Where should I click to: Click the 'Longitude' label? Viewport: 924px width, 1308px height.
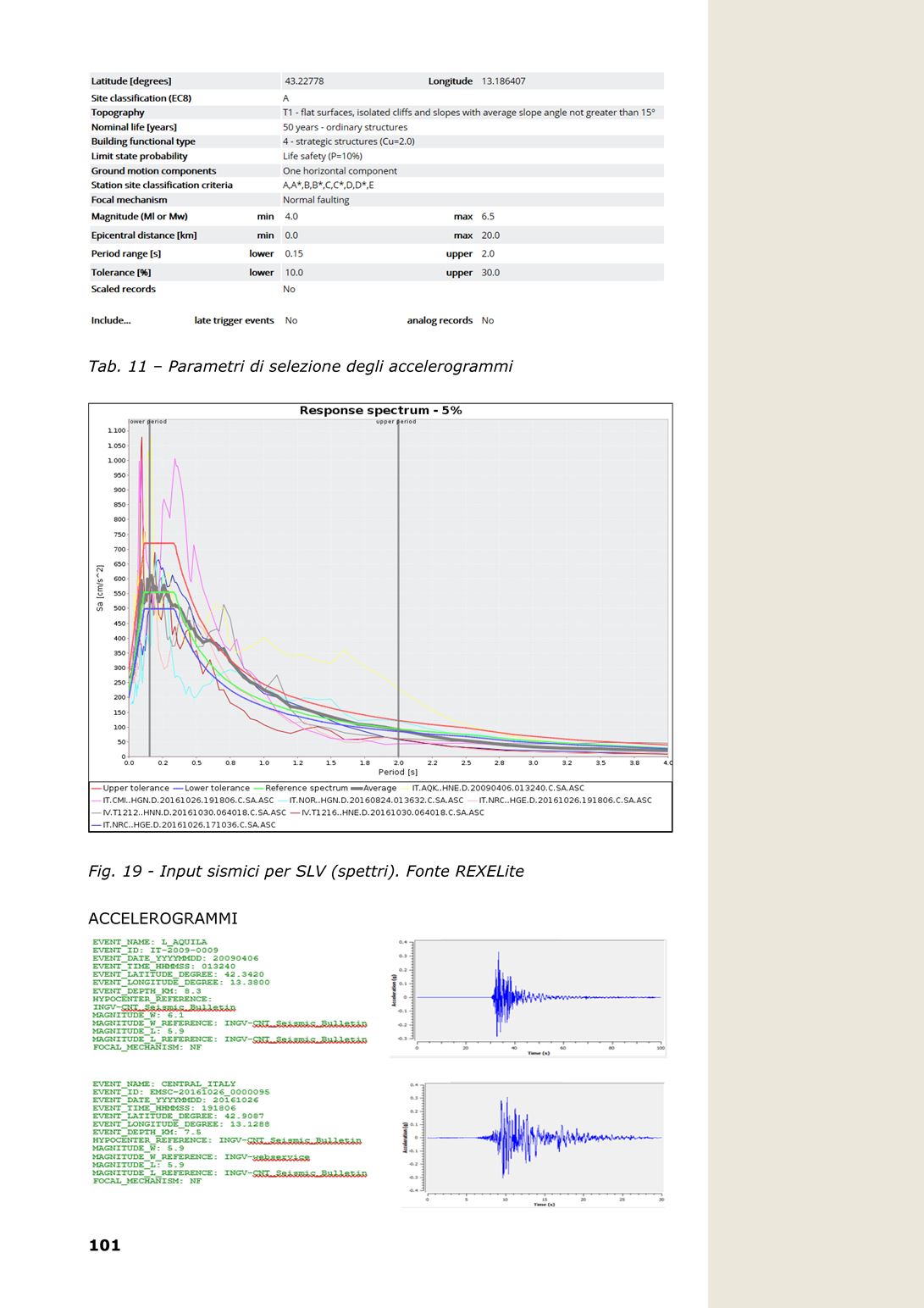451,81
